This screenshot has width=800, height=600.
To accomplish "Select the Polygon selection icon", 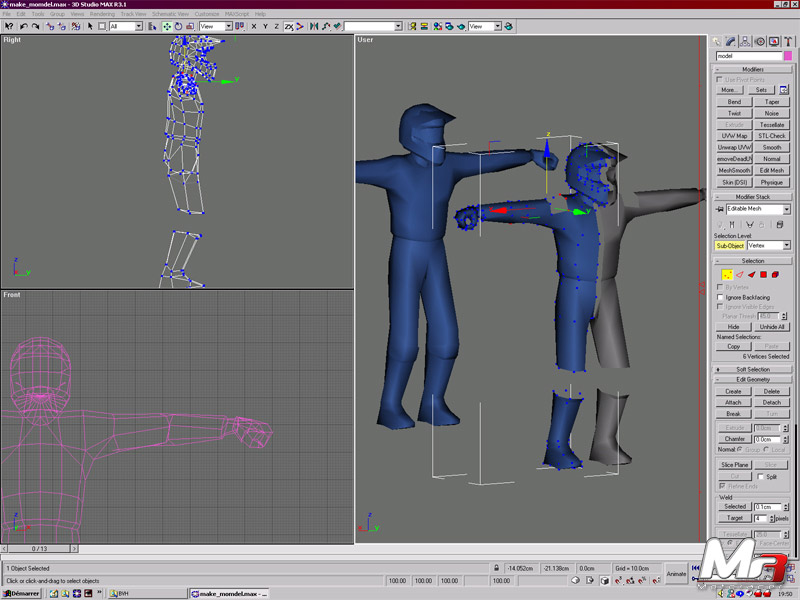I will pyautogui.click(x=763, y=274).
